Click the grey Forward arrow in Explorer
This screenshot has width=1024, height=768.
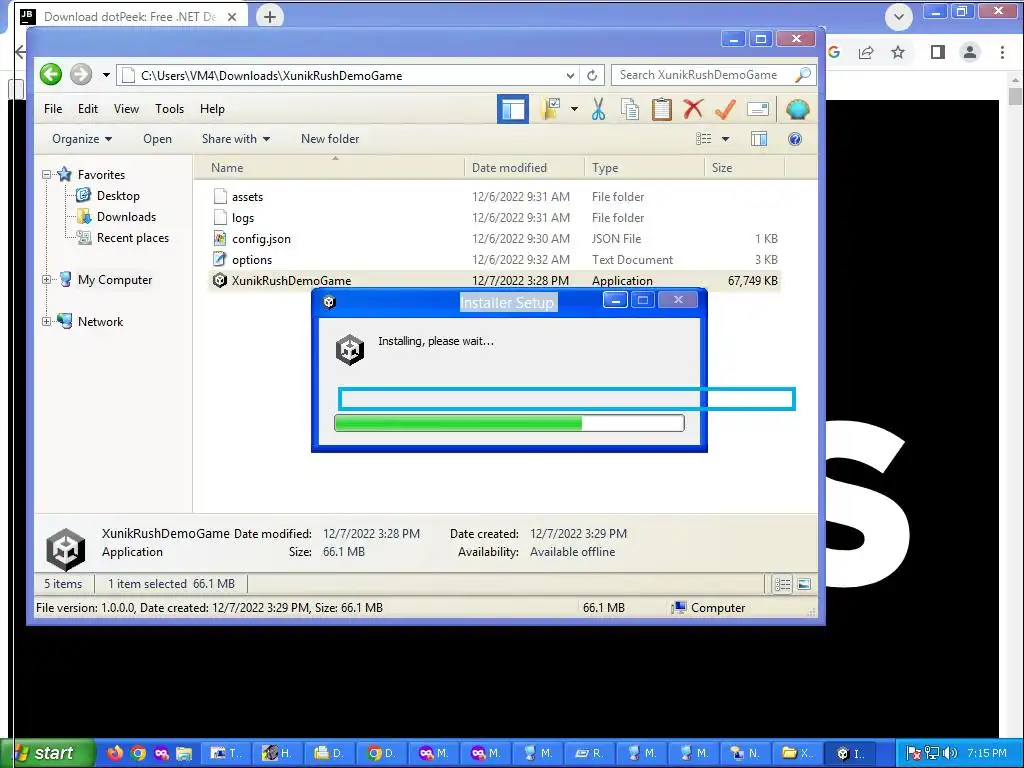pos(81,74)
